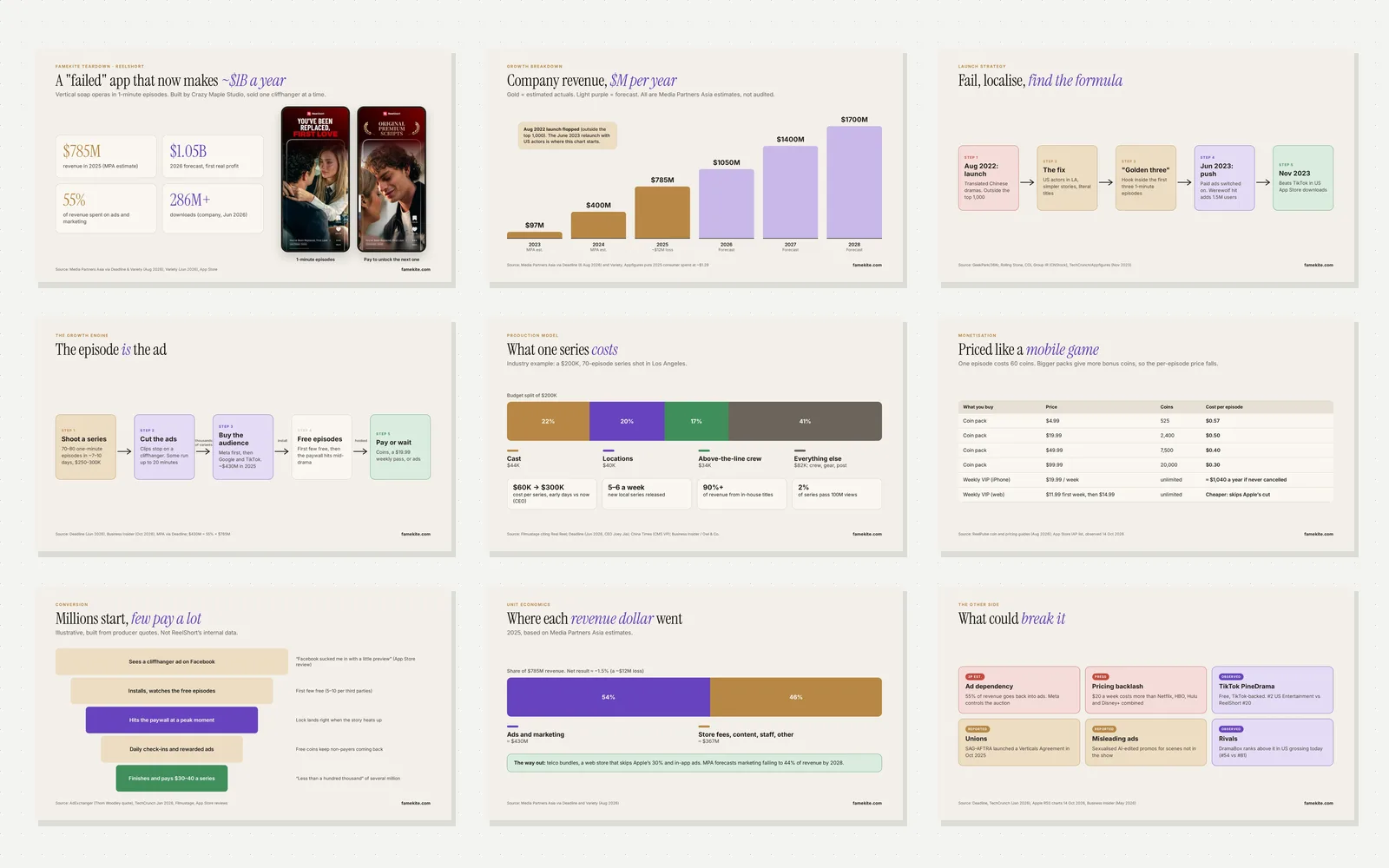
Task: Select the $1700M bar for 2028
Action: coord(854,182)
